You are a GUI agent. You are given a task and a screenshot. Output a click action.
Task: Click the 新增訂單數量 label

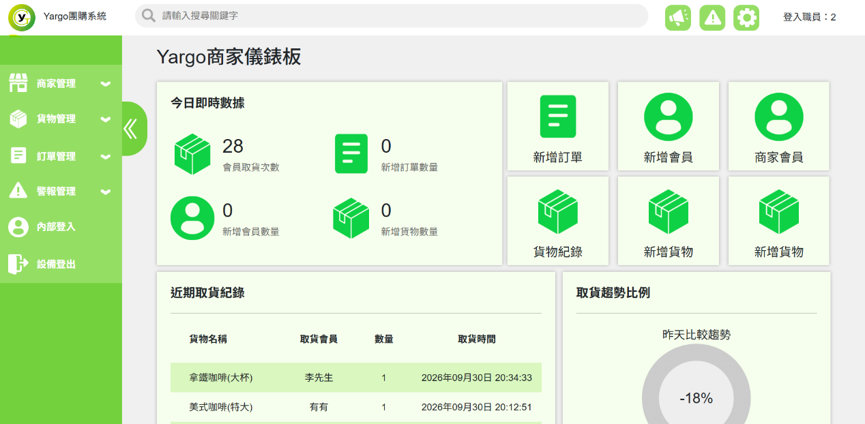click(409, 168)
